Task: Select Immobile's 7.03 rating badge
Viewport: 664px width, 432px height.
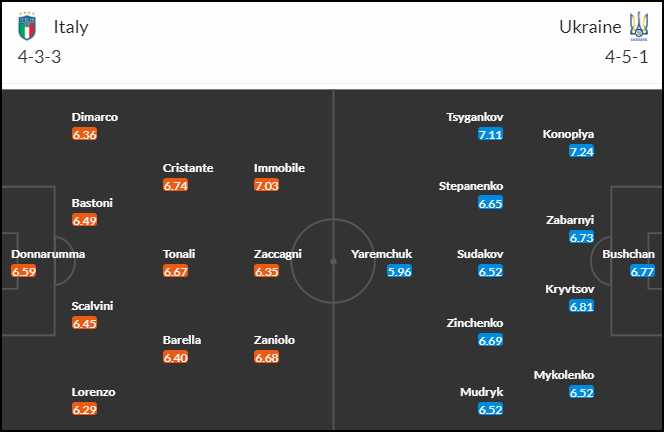Action: 266,186
